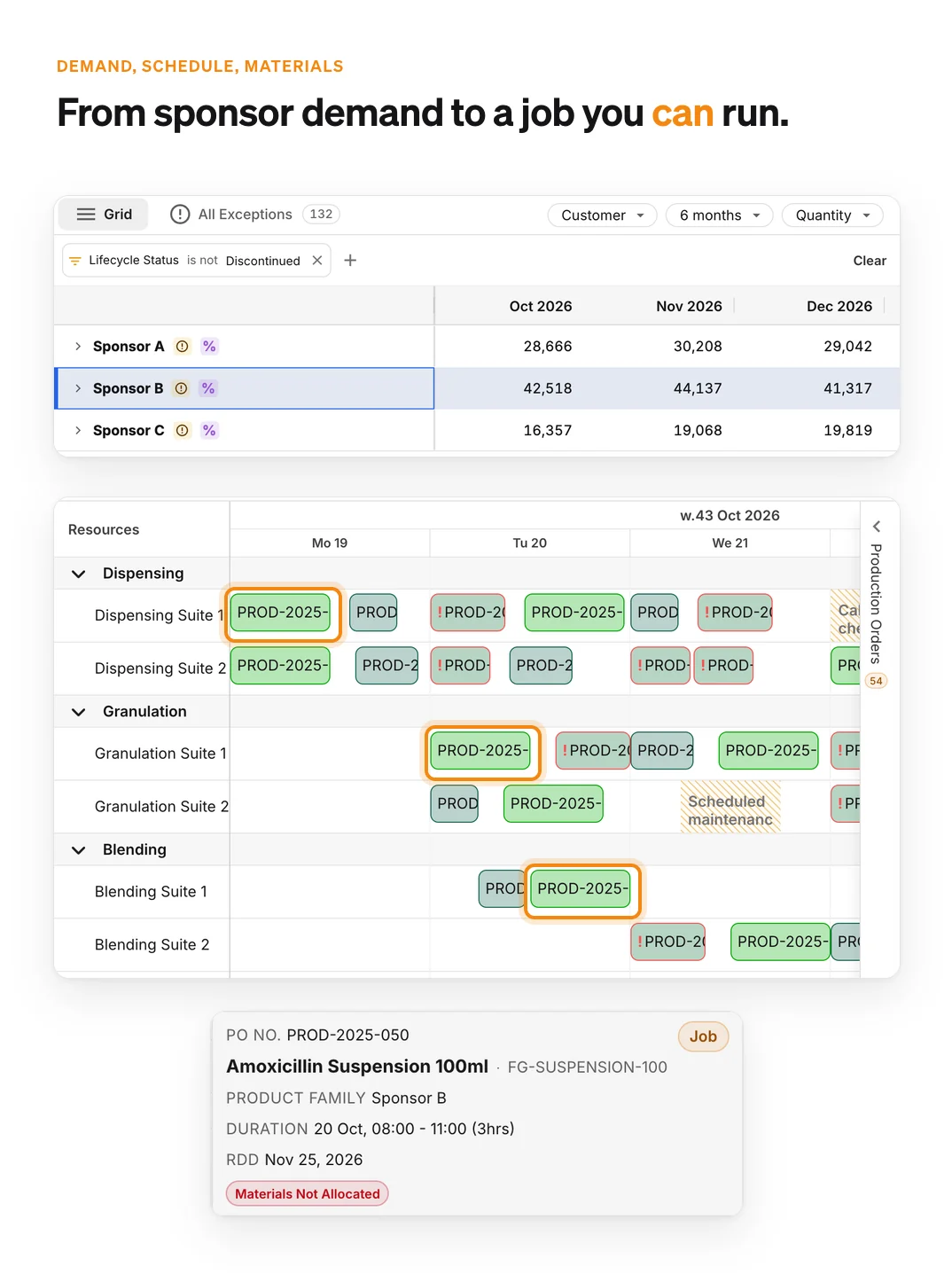The width and height of the screenshot is (952, 1282).
Task: Click the percent icon next to Sponsor A
Action: [209, 347]
